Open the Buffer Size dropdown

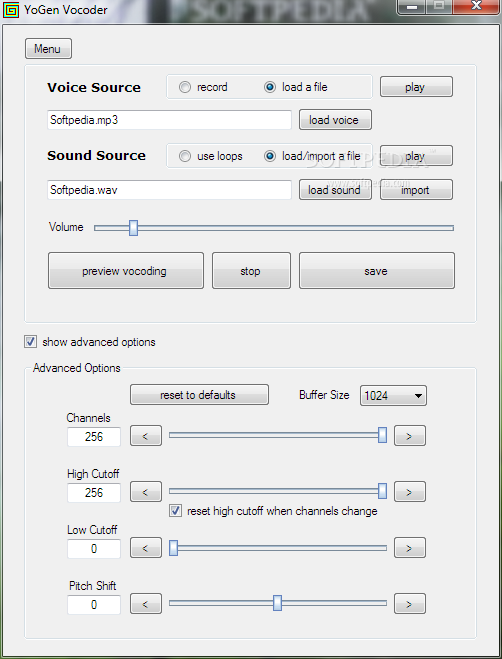click(393, 395)
